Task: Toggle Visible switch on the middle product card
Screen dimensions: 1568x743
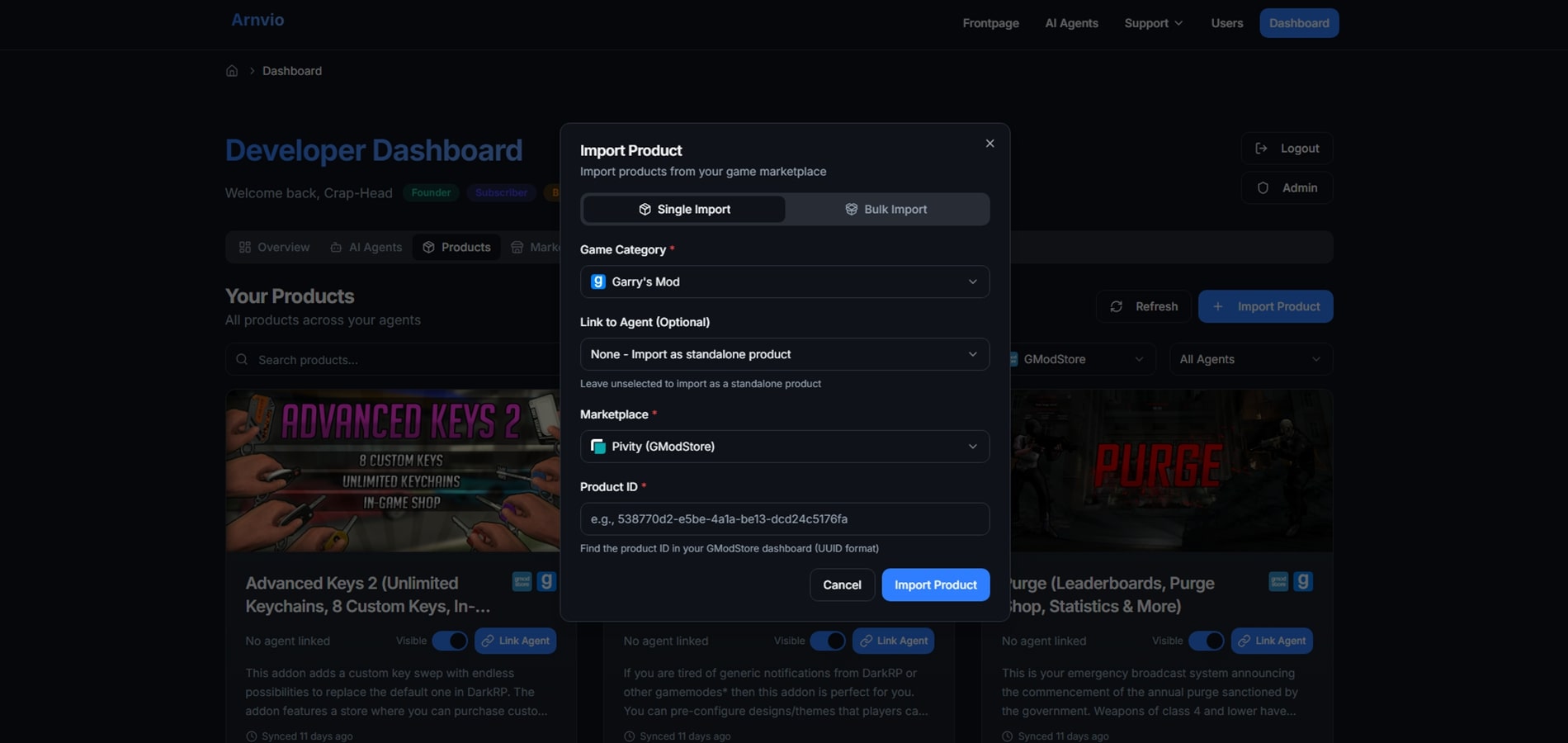Action: (x=828, y=641)
